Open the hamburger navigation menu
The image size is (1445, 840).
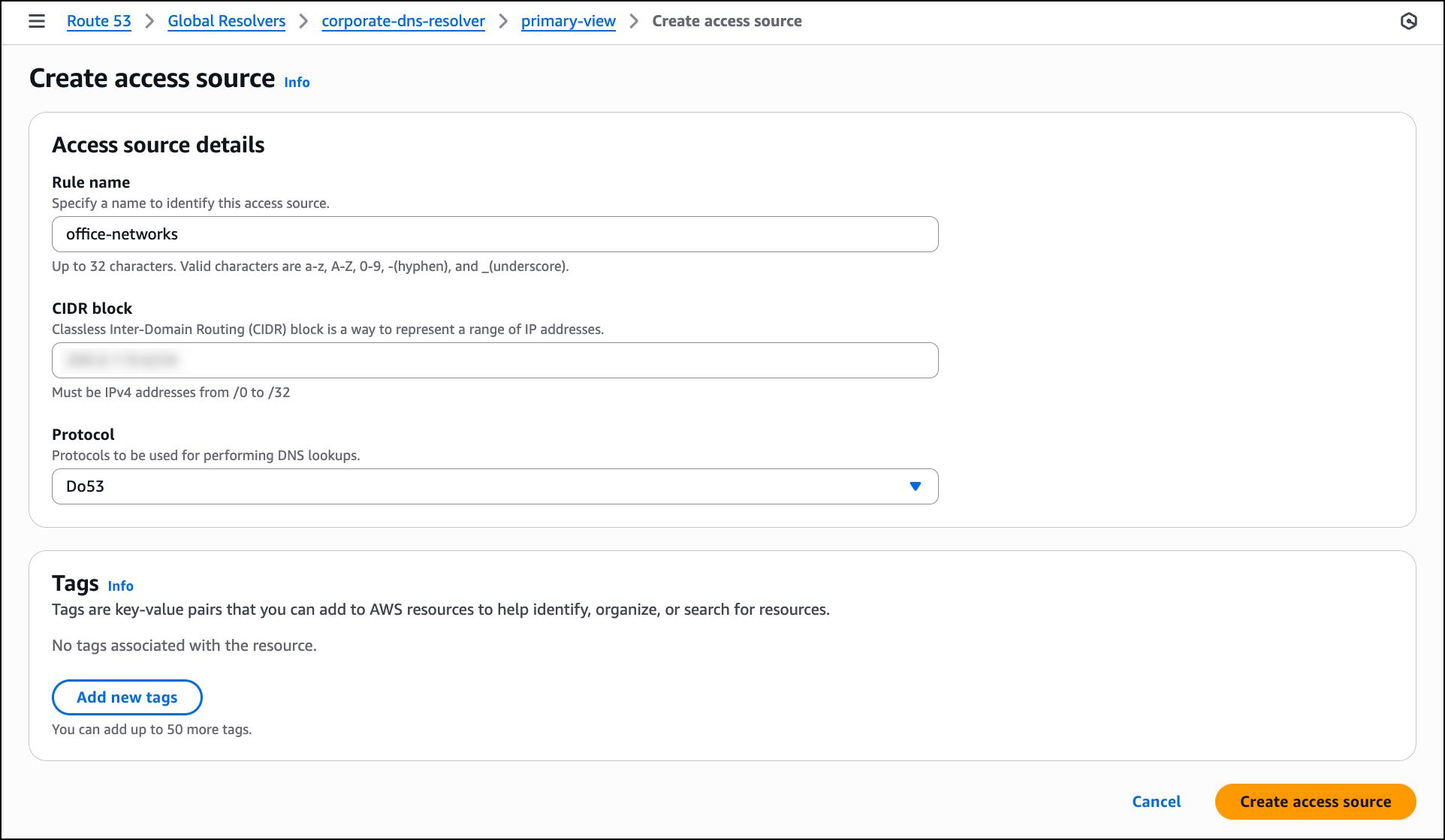click(37, 21)
